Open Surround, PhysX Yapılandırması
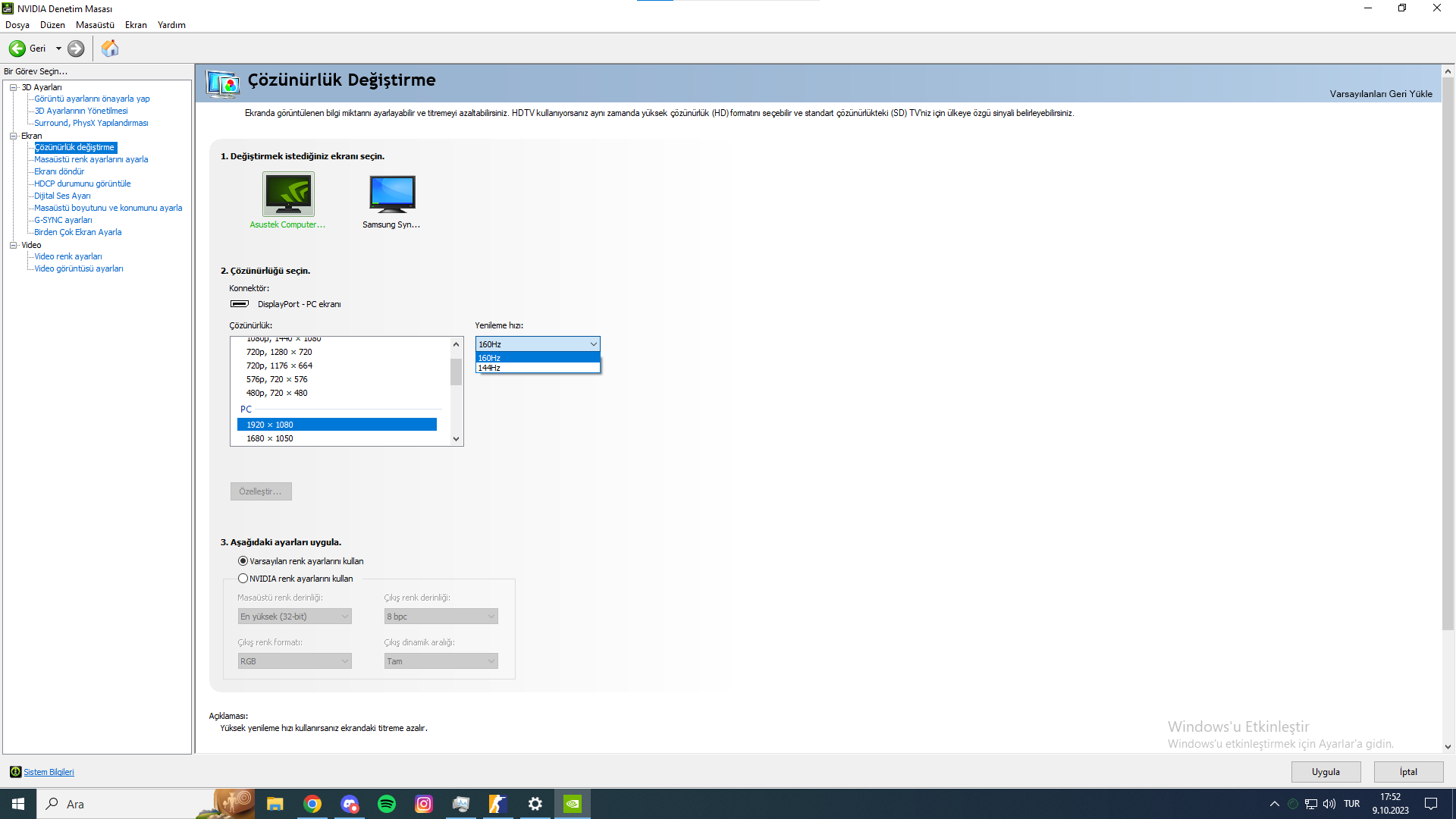 91,123
